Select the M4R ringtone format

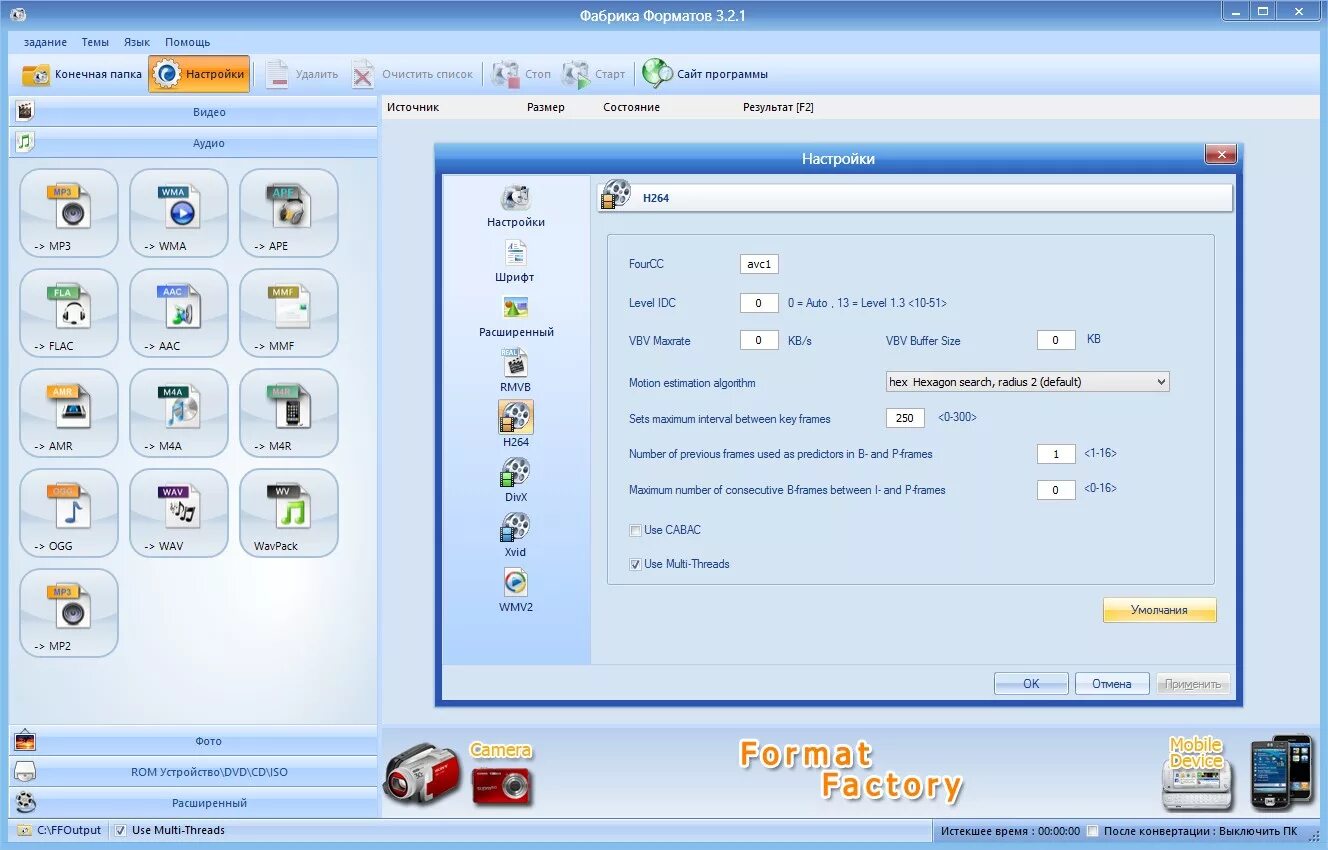pyautogui.click(x=289, y=412)
